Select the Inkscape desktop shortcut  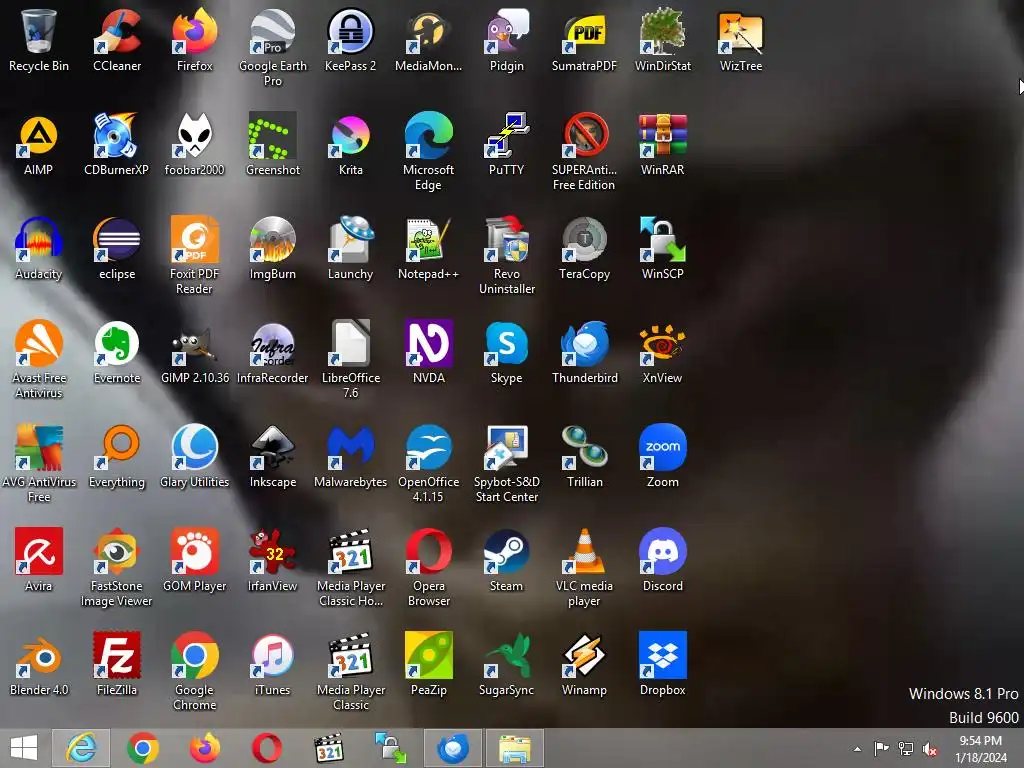(x=272, y=456)
